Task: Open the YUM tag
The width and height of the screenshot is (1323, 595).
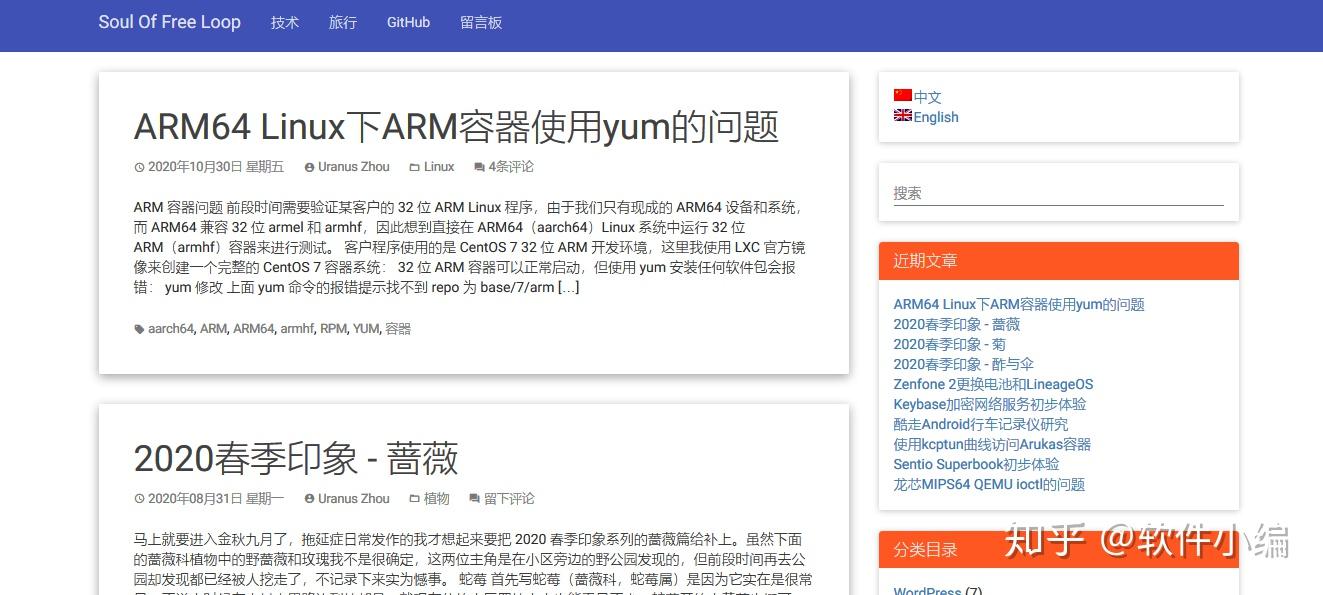Action: click(x=366, y=329)
